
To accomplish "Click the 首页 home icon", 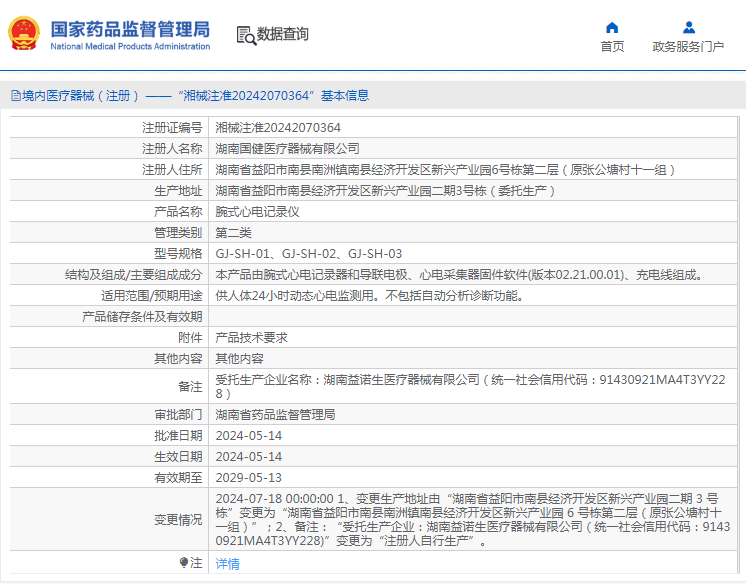I will click(x=612, y=28).
